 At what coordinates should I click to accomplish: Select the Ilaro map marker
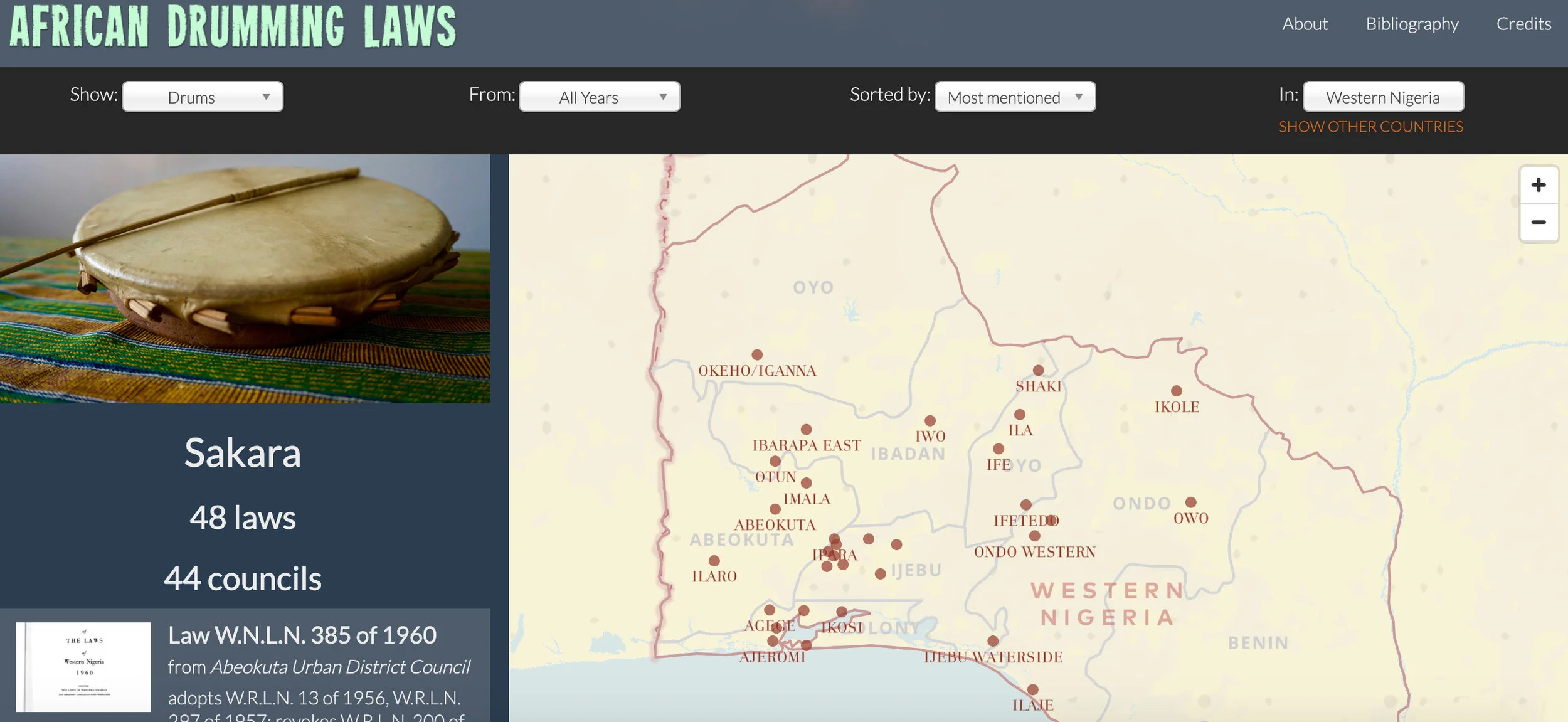(714, 560)
